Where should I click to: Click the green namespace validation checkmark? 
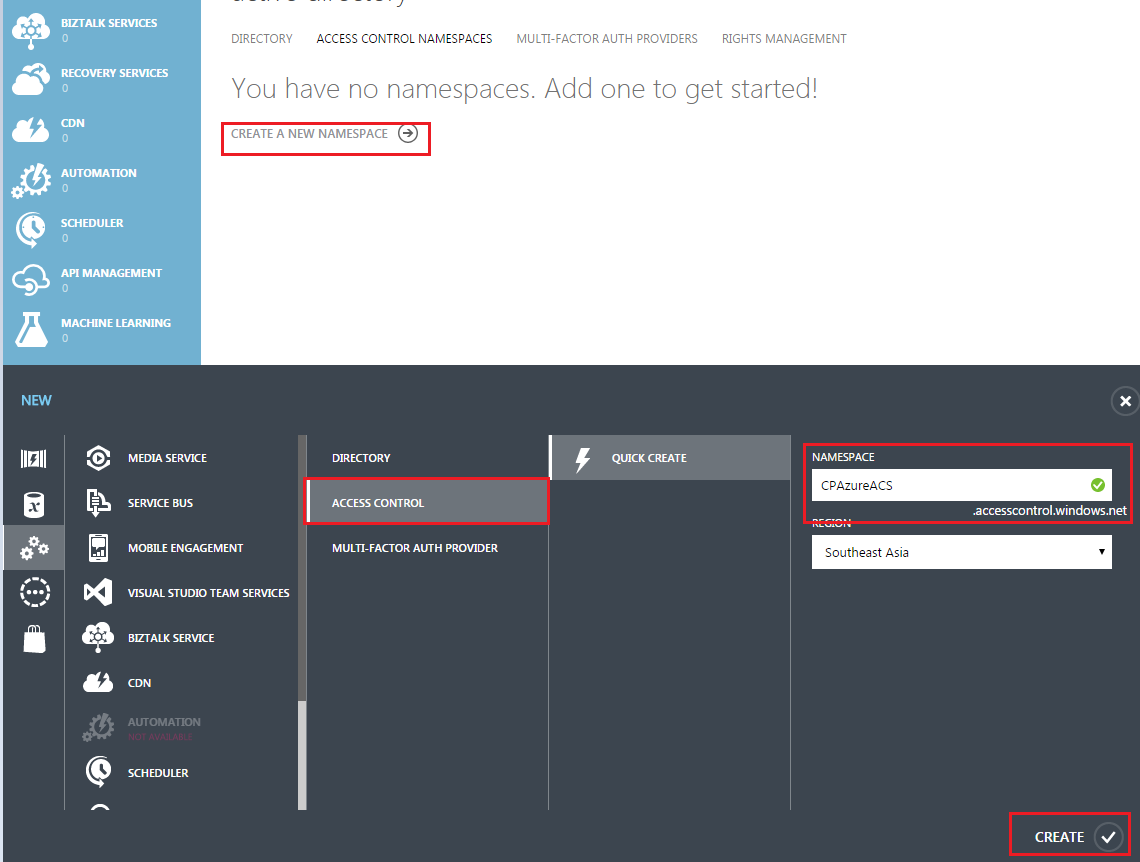pos(1098,485)
